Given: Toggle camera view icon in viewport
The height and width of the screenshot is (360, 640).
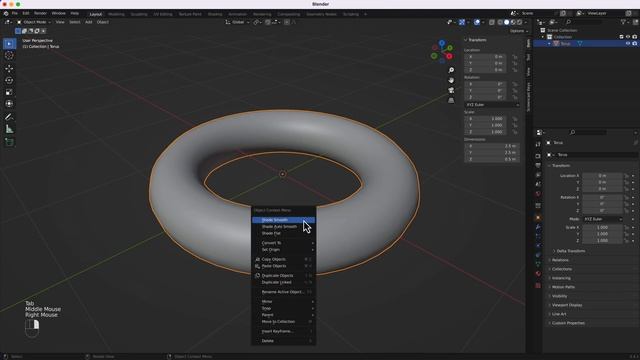Looking at the screenshot, I should (x=451, y=90).
